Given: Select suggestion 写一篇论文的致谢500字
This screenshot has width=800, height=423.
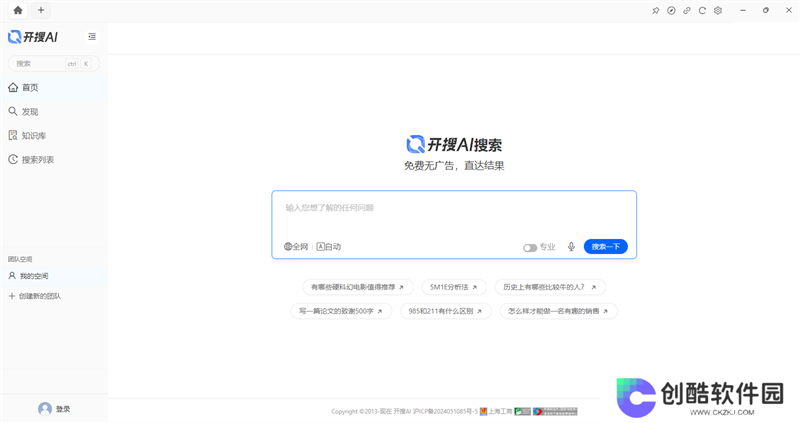Looking at the screenshot, I should [x=341, y=311].
